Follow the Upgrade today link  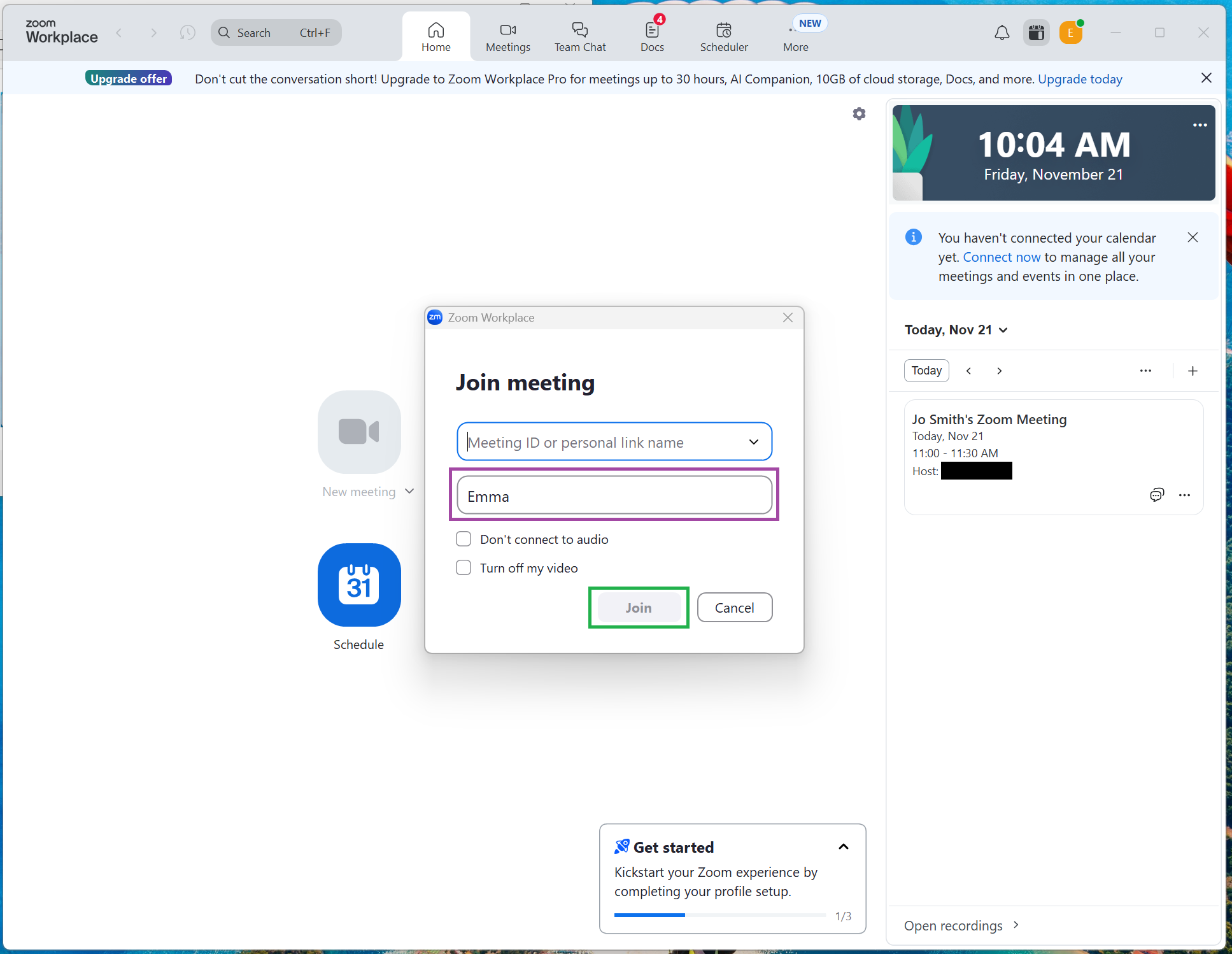point(1080,79)
